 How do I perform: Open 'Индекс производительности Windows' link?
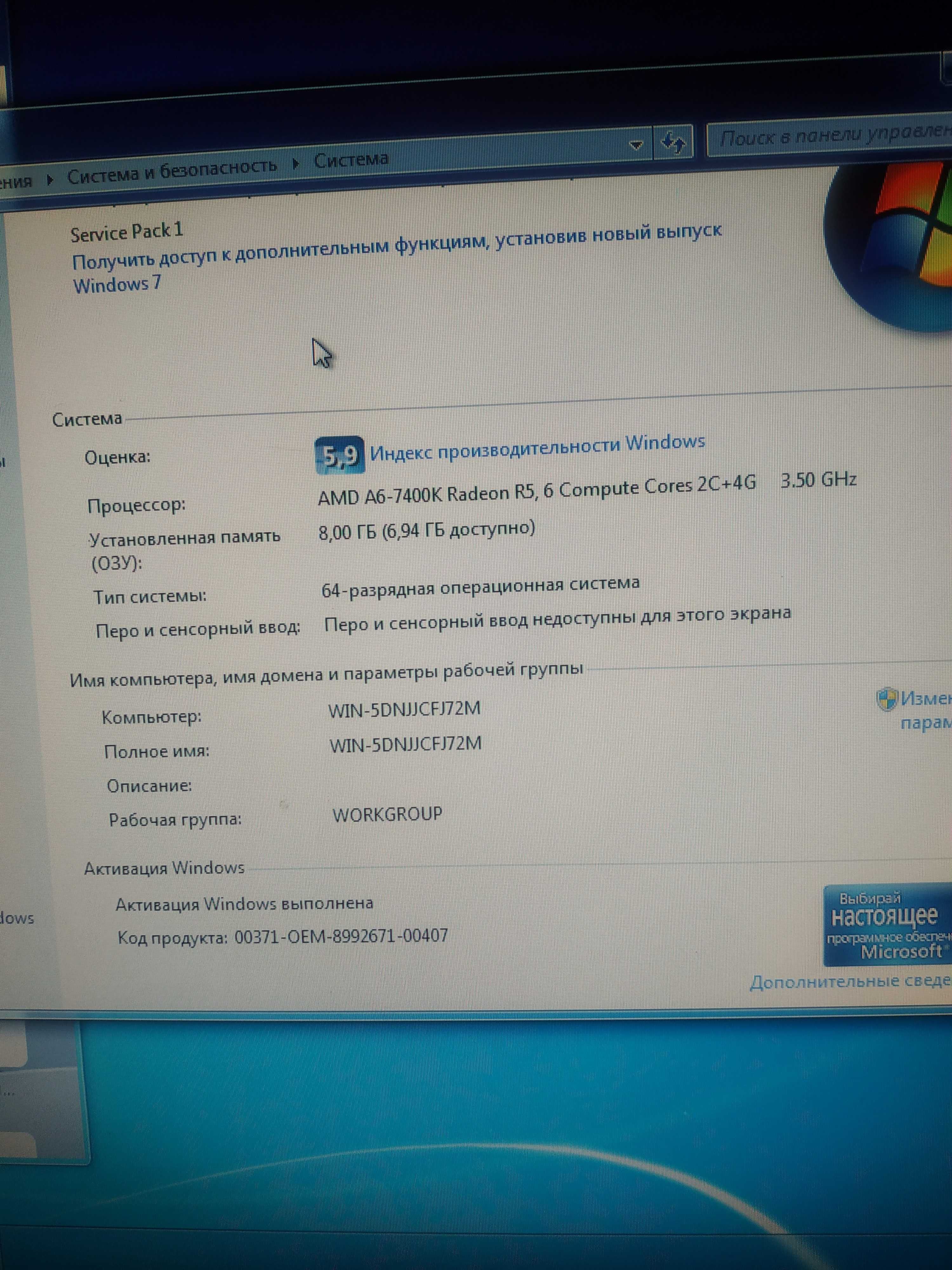[x=538, y=447]
